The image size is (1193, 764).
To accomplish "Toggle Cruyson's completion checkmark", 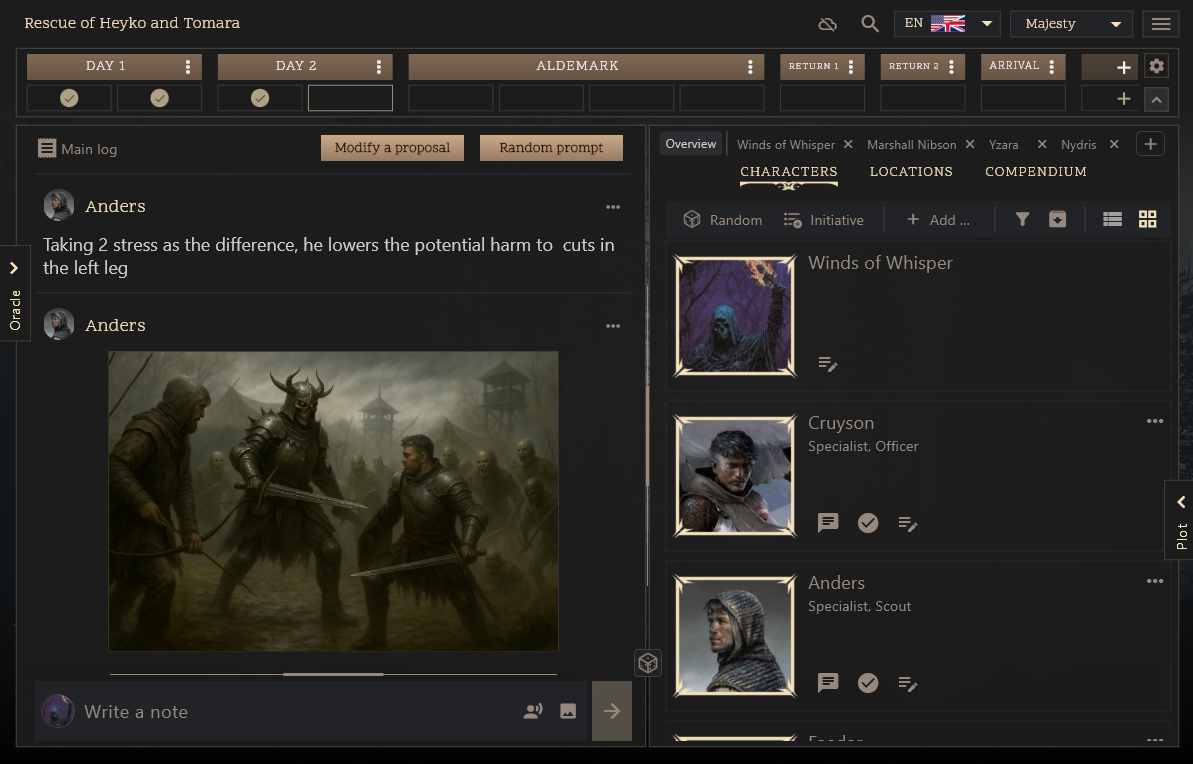I will point(867,522).
